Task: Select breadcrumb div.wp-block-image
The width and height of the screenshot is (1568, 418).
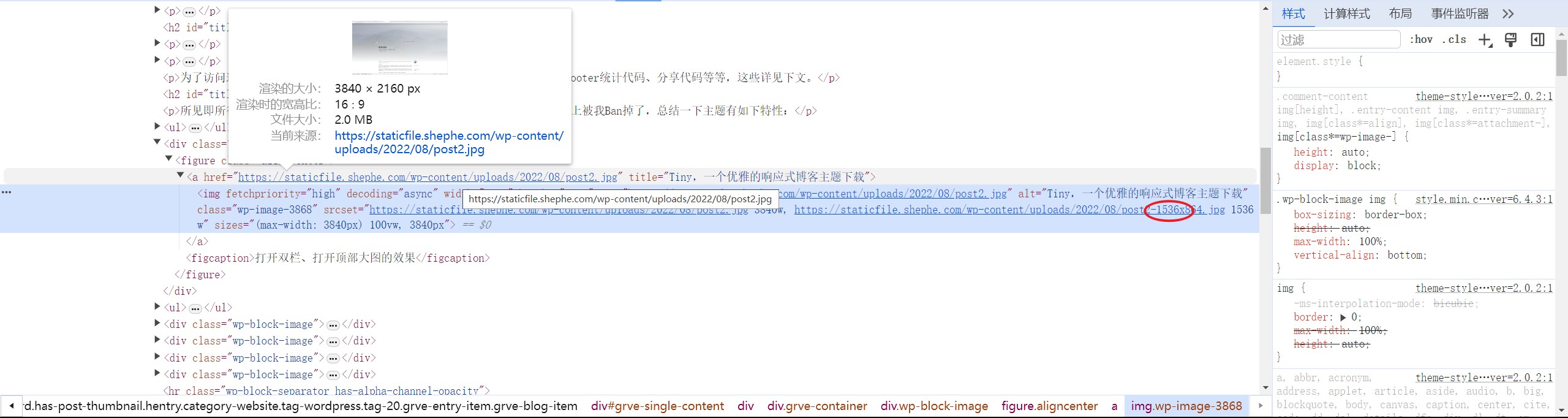Action: pos(934,406)
